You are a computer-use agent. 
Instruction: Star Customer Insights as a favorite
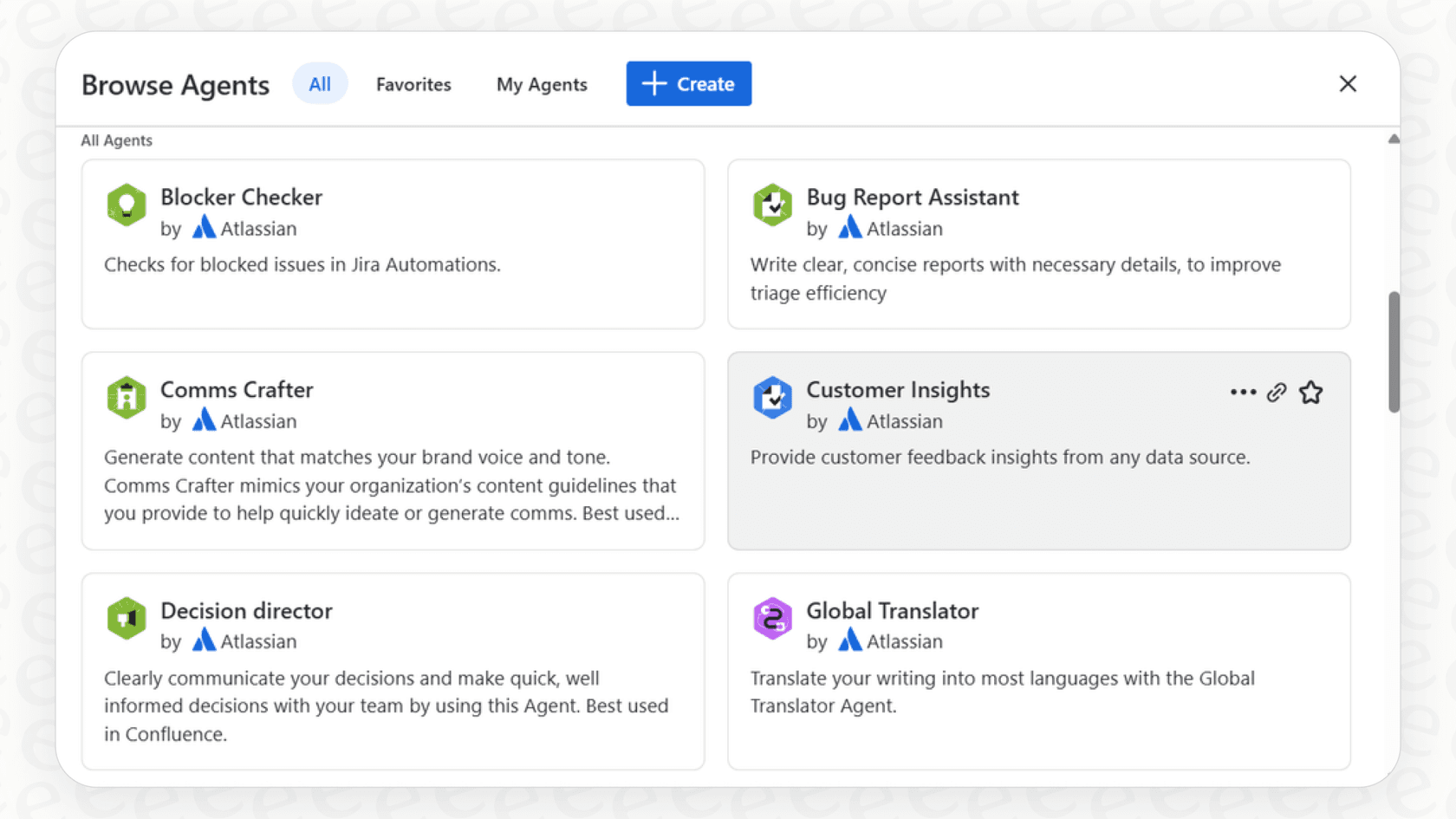1310,393
